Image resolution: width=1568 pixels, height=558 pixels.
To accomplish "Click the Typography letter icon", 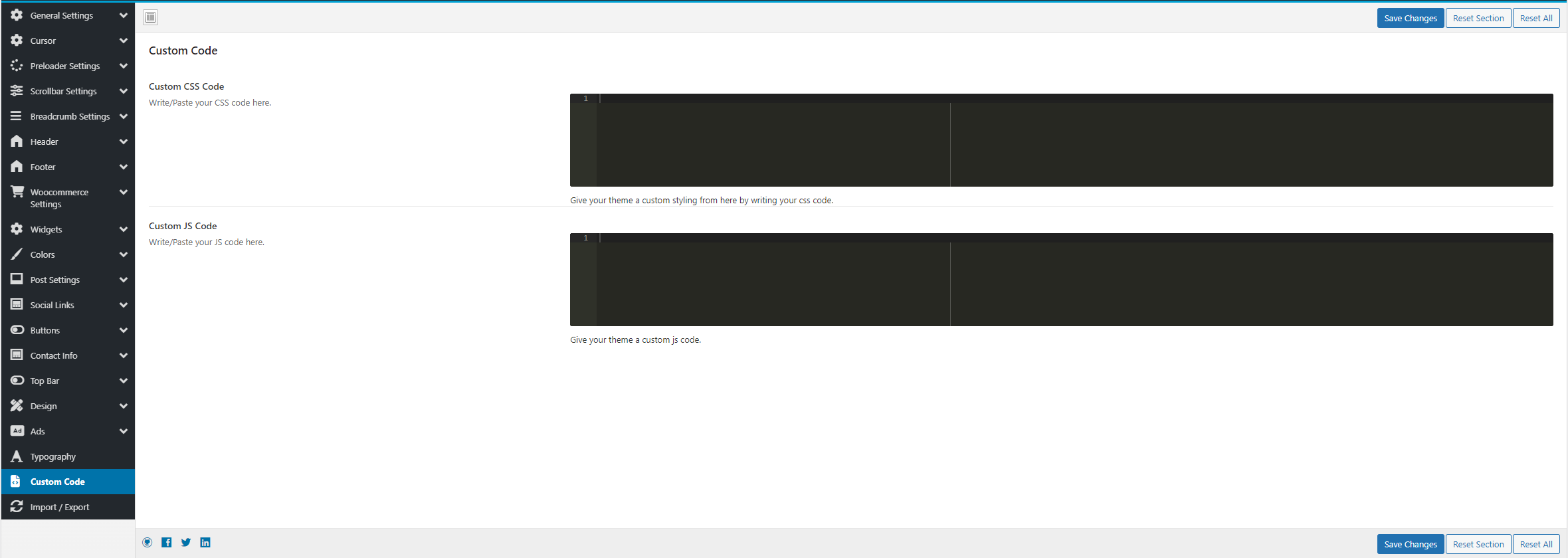I will click(x=17, y=456).
